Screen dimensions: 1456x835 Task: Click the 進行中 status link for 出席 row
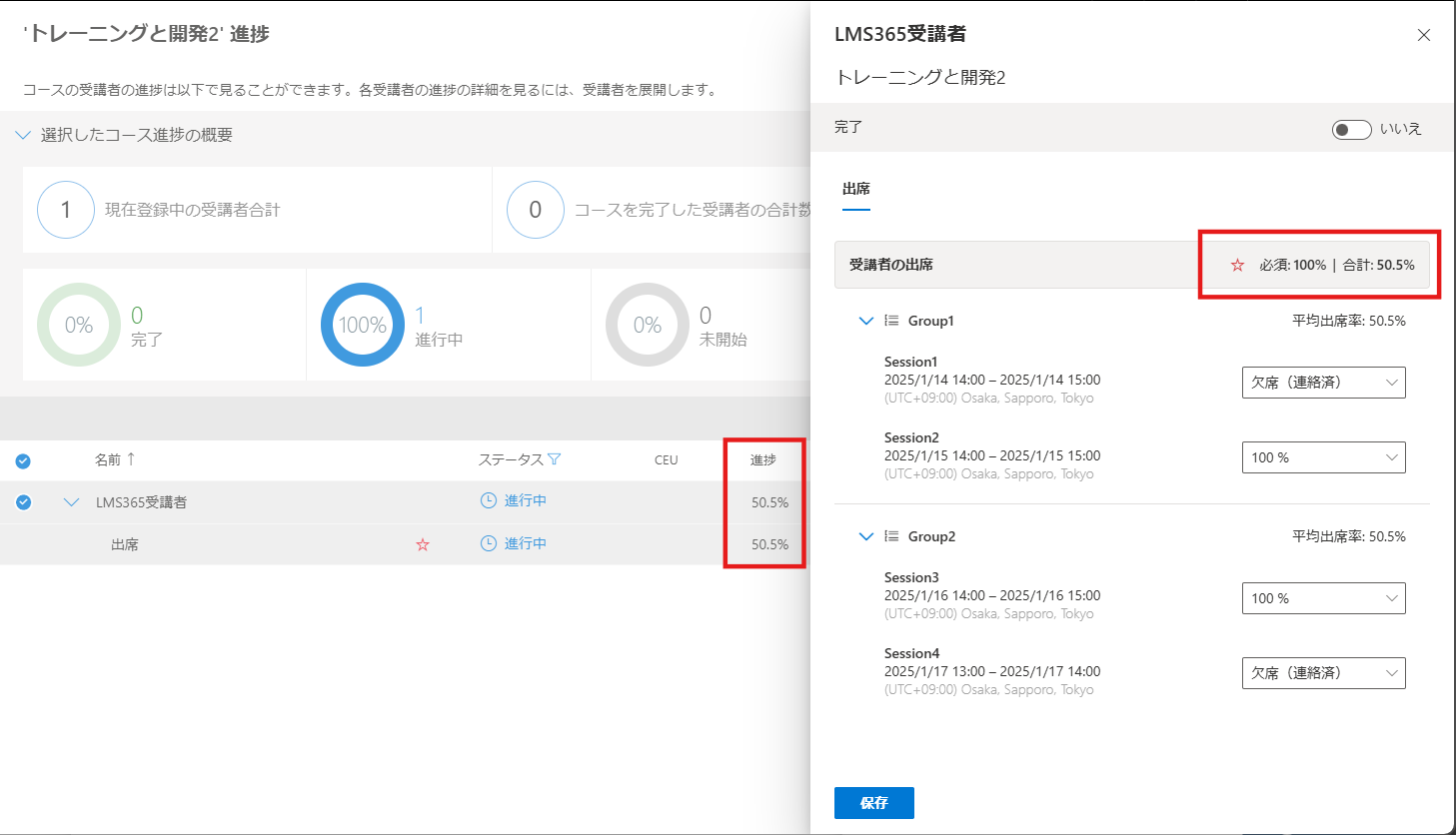click(x=526, y=543)
